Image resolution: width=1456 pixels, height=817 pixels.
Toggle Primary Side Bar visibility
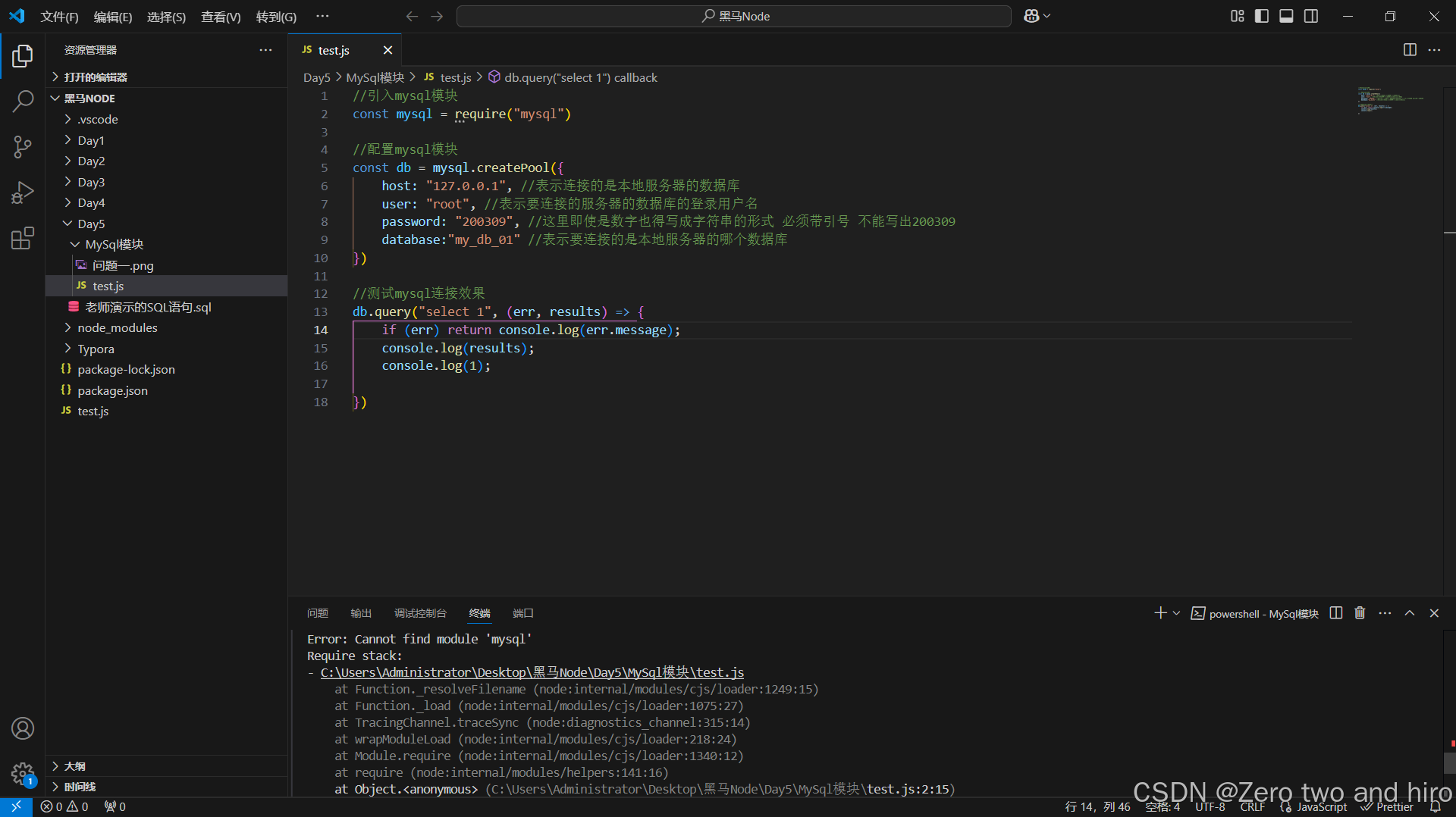click(x=1261, y=15)
